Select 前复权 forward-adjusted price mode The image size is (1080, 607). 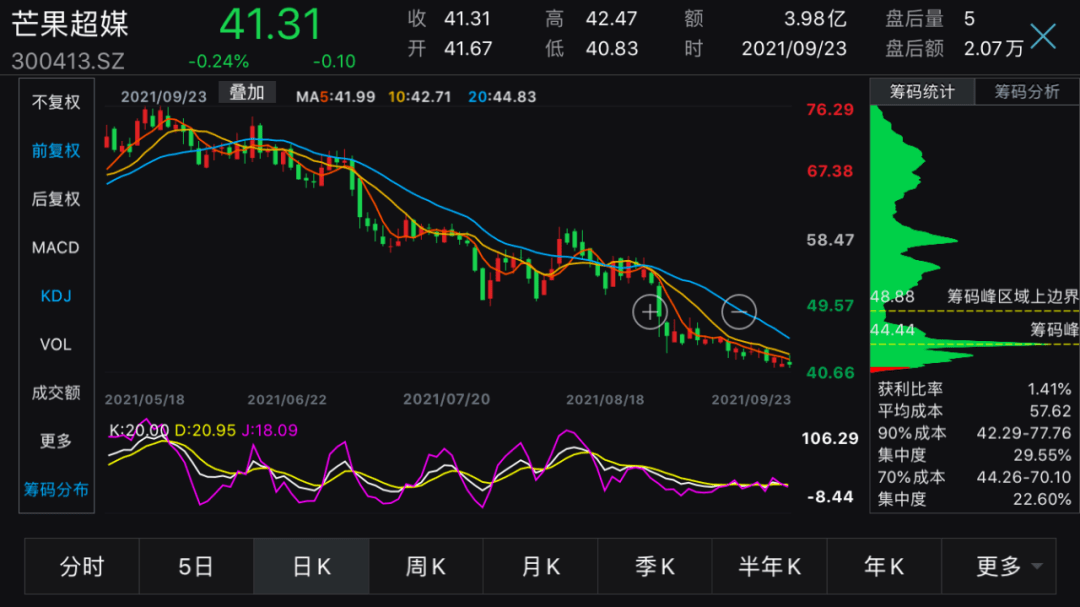tap(55, 150)
